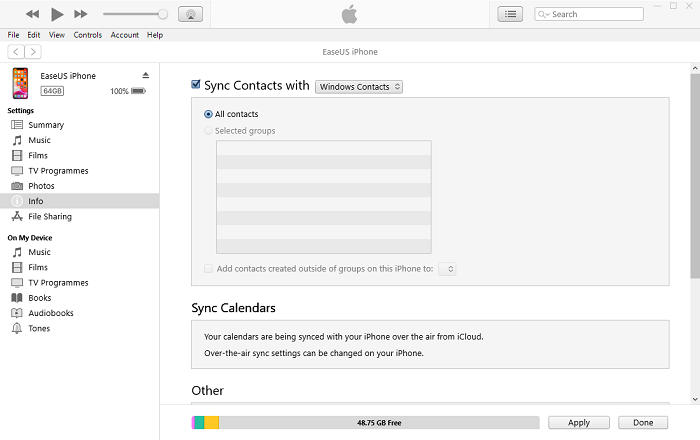
Task: Open the Account menu
Action: point(125,35)
